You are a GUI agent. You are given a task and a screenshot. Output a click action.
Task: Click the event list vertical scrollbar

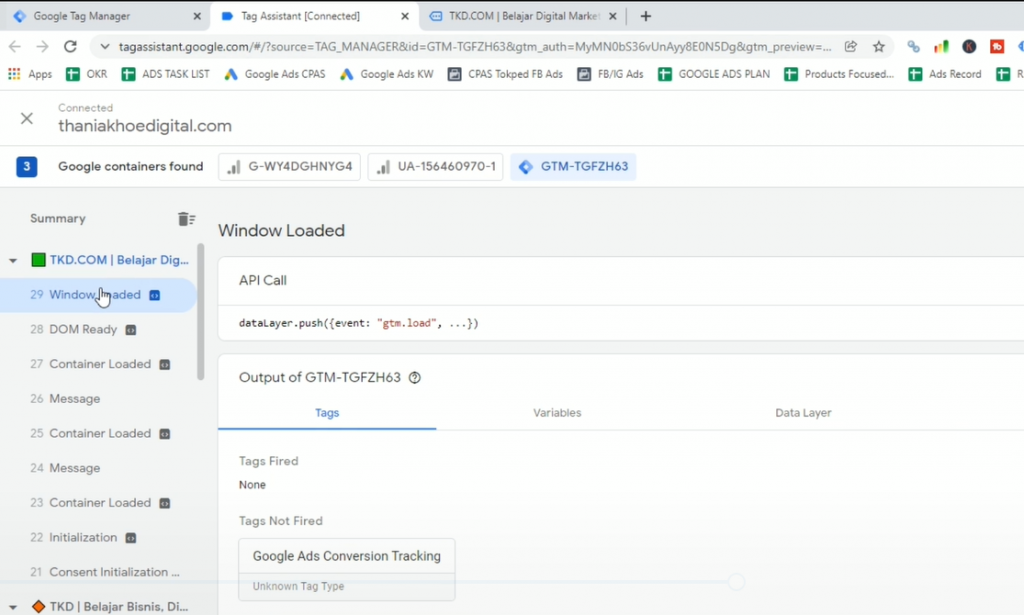(x=200, y=310)
